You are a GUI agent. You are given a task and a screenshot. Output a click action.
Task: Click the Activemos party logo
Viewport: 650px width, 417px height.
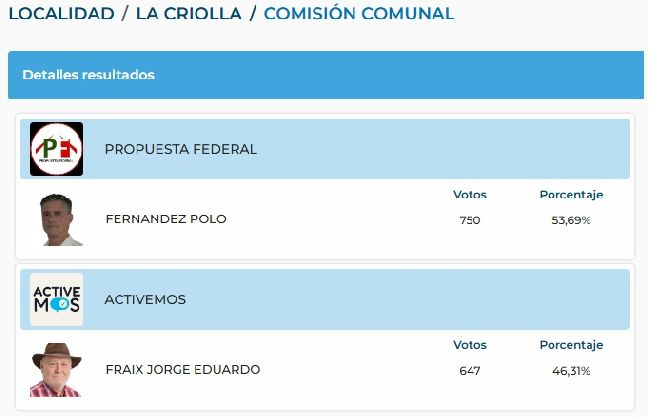pos(56,299)
